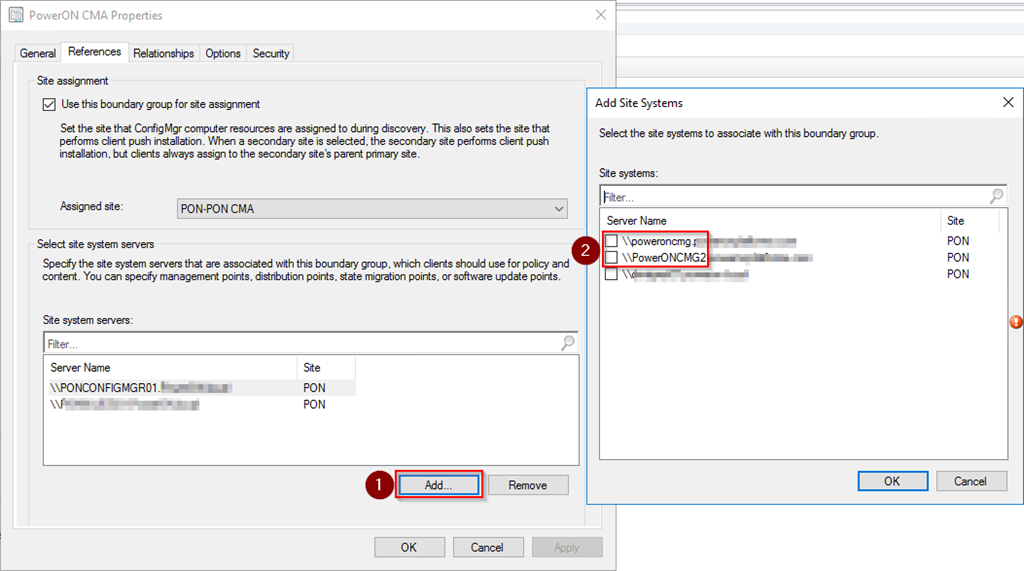Select the Options tab

pyautogui.click(x=223, y=53)
